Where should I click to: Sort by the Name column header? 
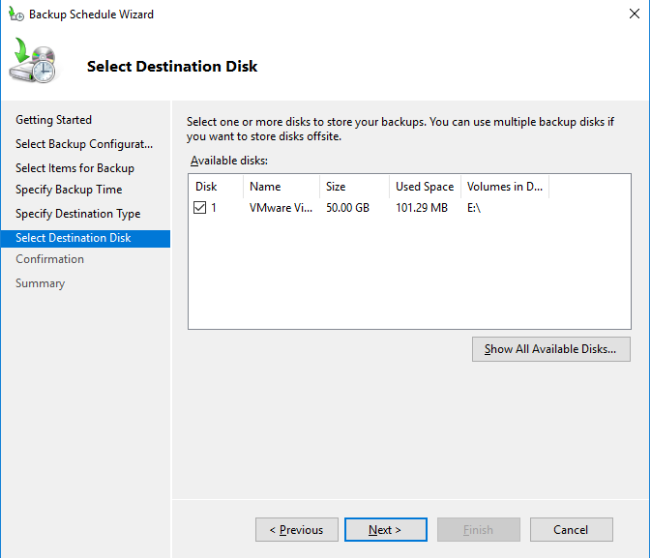click(281, 187)
